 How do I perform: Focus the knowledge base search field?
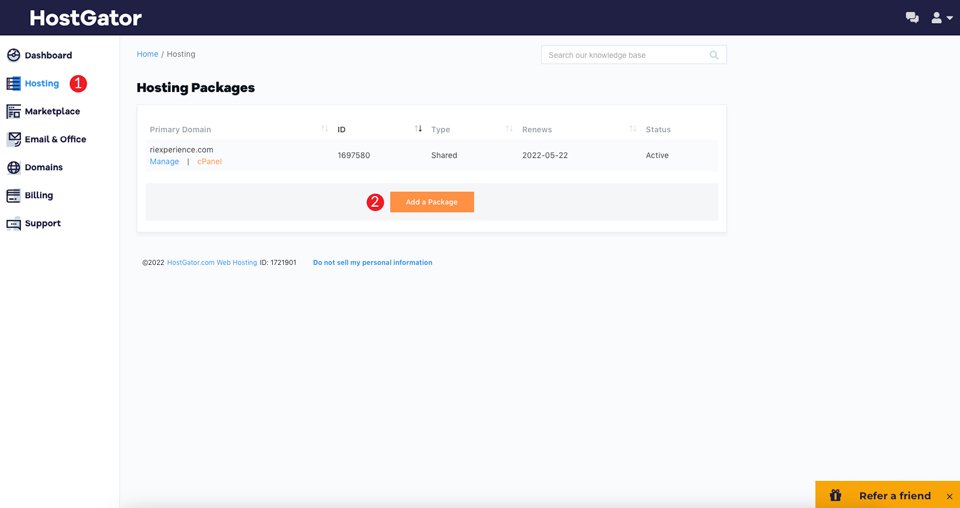point(634,55)
